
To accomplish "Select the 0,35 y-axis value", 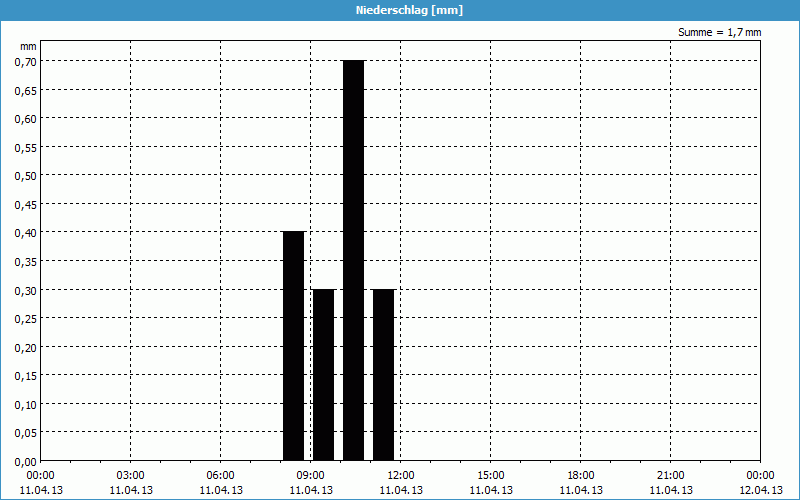I will click(x=26, y=262).
